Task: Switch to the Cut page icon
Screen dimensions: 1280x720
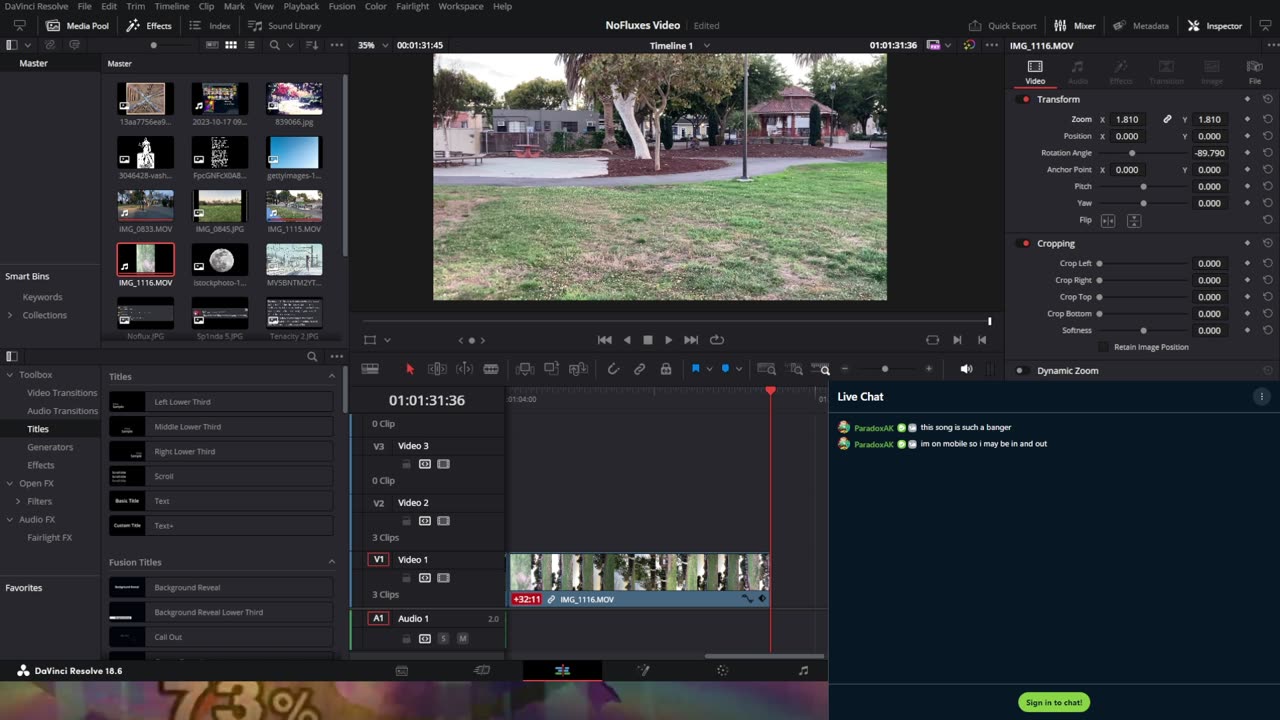Action: [x=482, y=670]
